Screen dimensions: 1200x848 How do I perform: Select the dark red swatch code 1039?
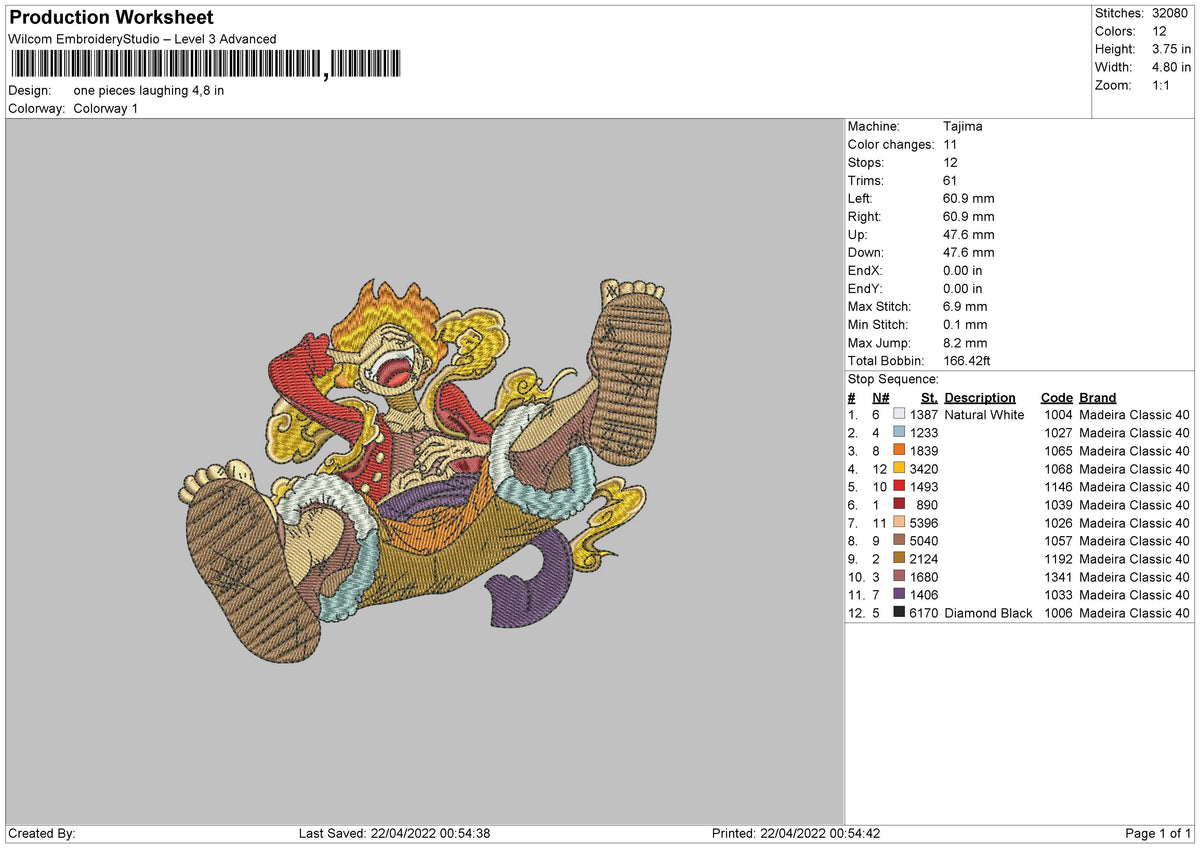[899, 504]
